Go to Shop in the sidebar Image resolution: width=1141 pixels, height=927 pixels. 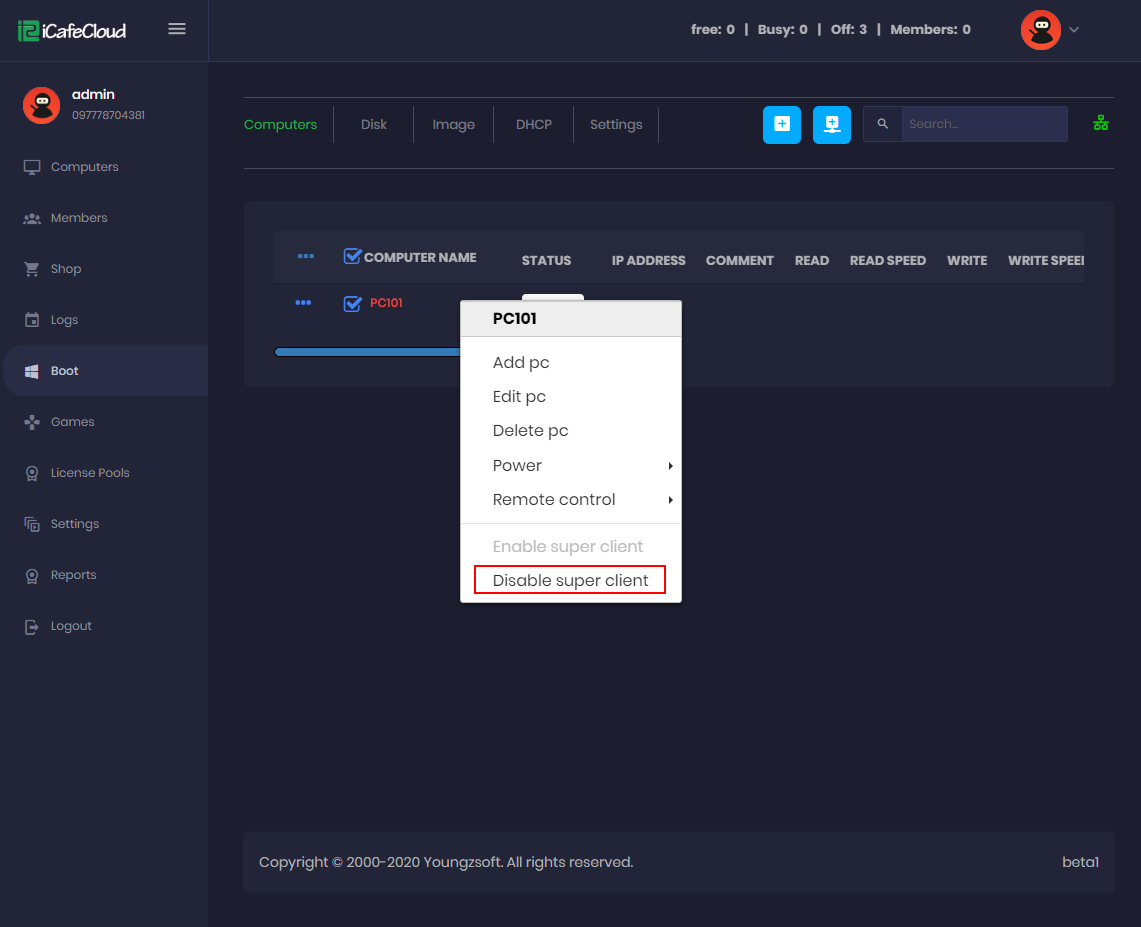(66, 269)
